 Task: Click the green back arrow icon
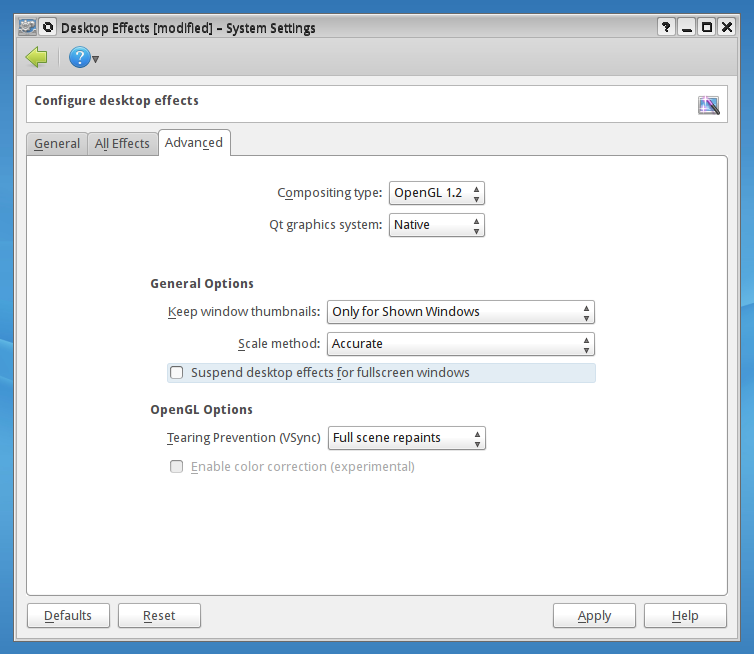(37, 58)
